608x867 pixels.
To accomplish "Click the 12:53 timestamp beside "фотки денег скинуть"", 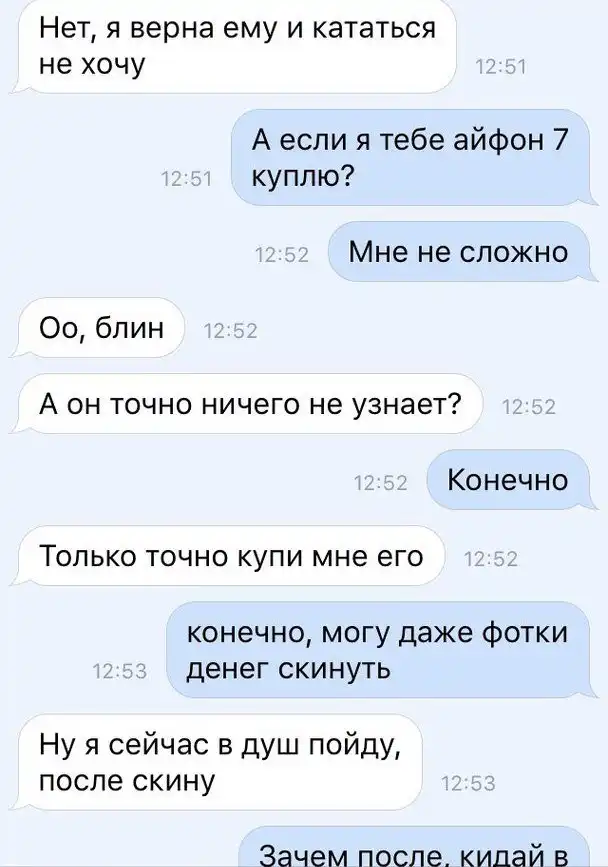I will 120,671.
